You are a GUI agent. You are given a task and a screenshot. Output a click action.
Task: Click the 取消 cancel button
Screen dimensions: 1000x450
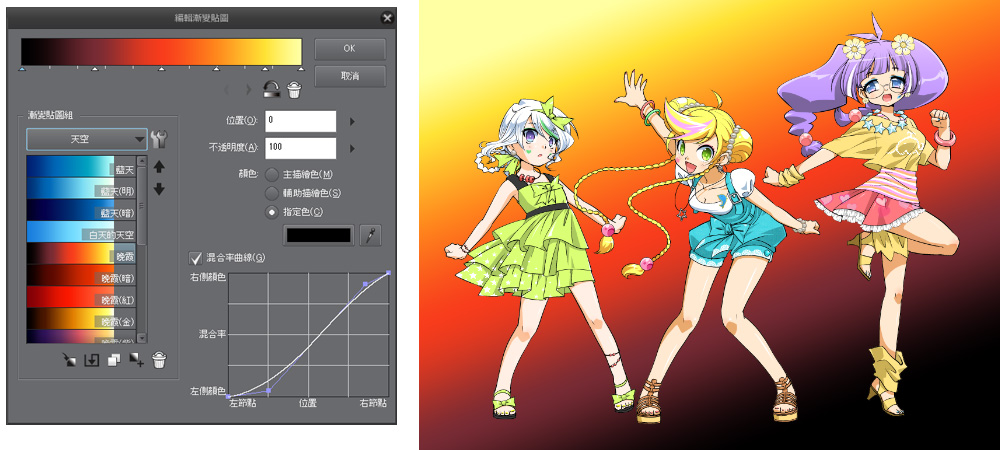[349, 76]
